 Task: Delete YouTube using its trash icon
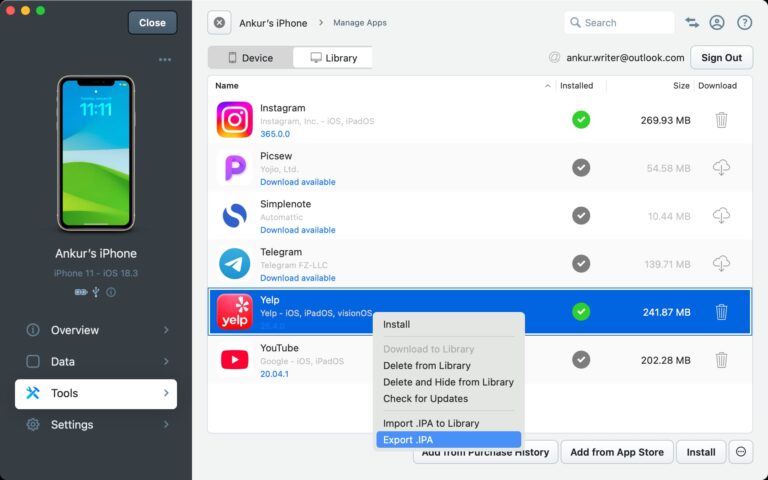coord(721,360)
